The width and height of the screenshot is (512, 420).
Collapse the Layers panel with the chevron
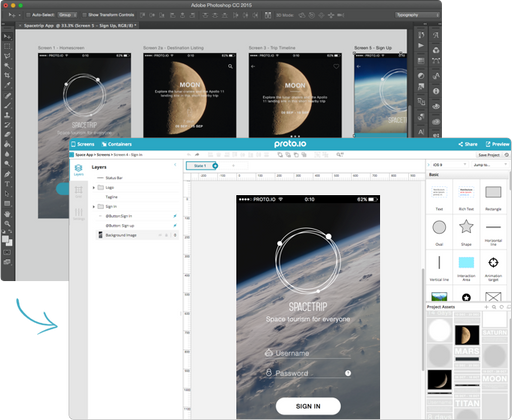175,165
